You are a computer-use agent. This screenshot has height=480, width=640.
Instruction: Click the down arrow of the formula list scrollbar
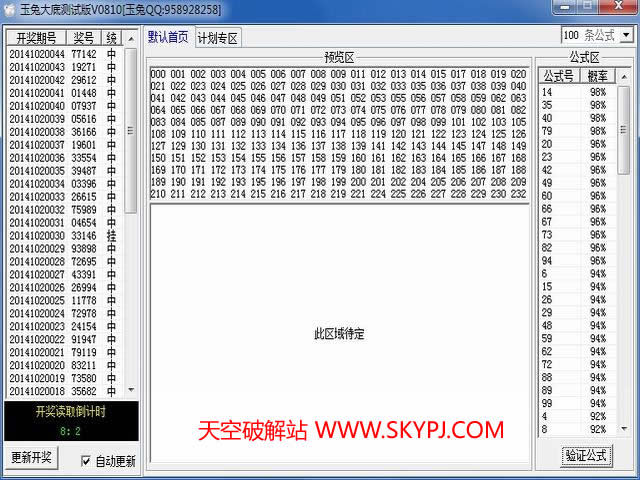624,428
